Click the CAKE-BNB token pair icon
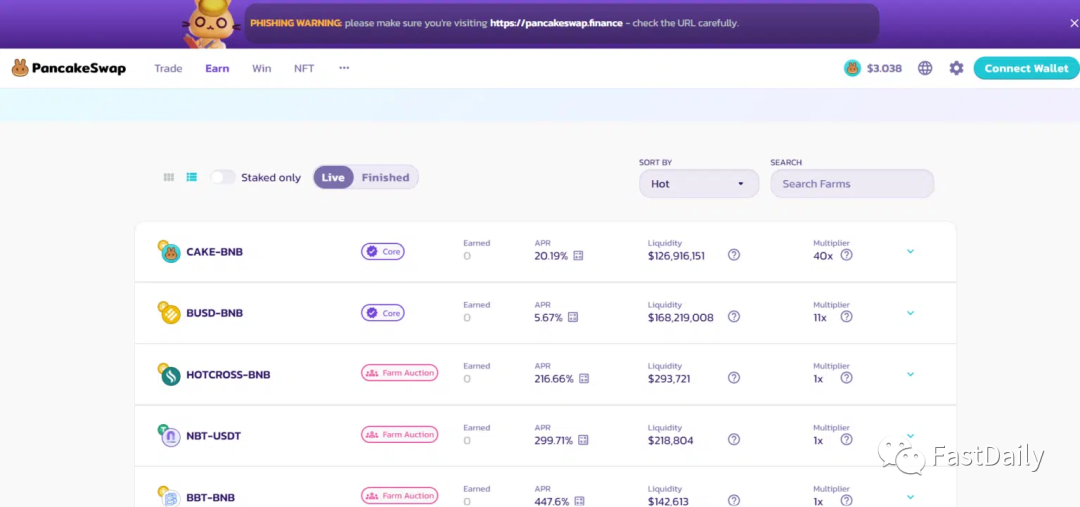Screen dimensions: 1080x507 coord(169,251)
